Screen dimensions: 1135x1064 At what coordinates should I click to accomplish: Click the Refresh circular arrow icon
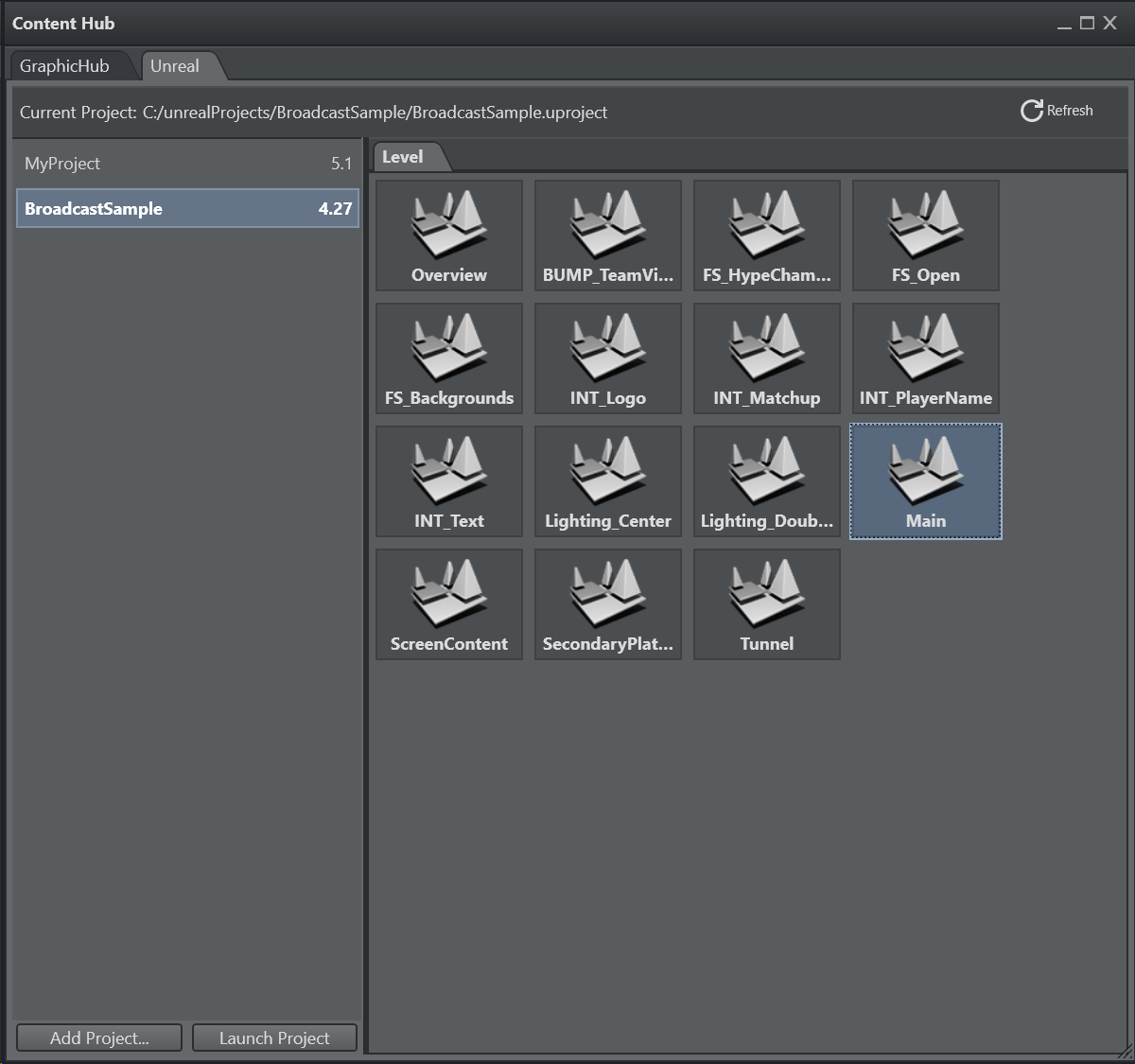1031,111
